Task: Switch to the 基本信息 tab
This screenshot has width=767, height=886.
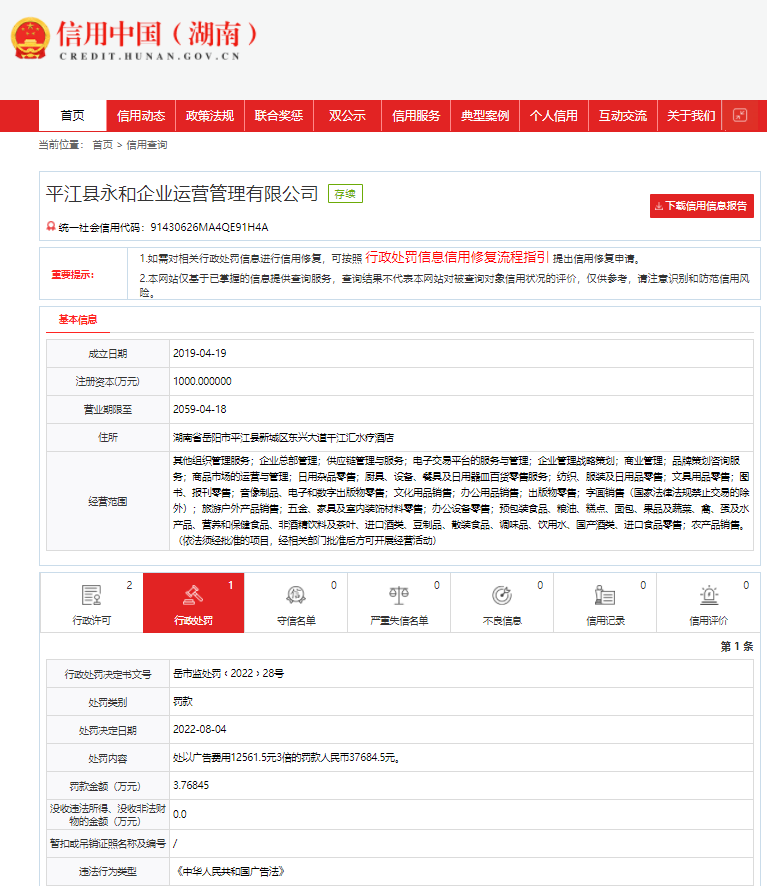Action: click(x=78, y=320)
